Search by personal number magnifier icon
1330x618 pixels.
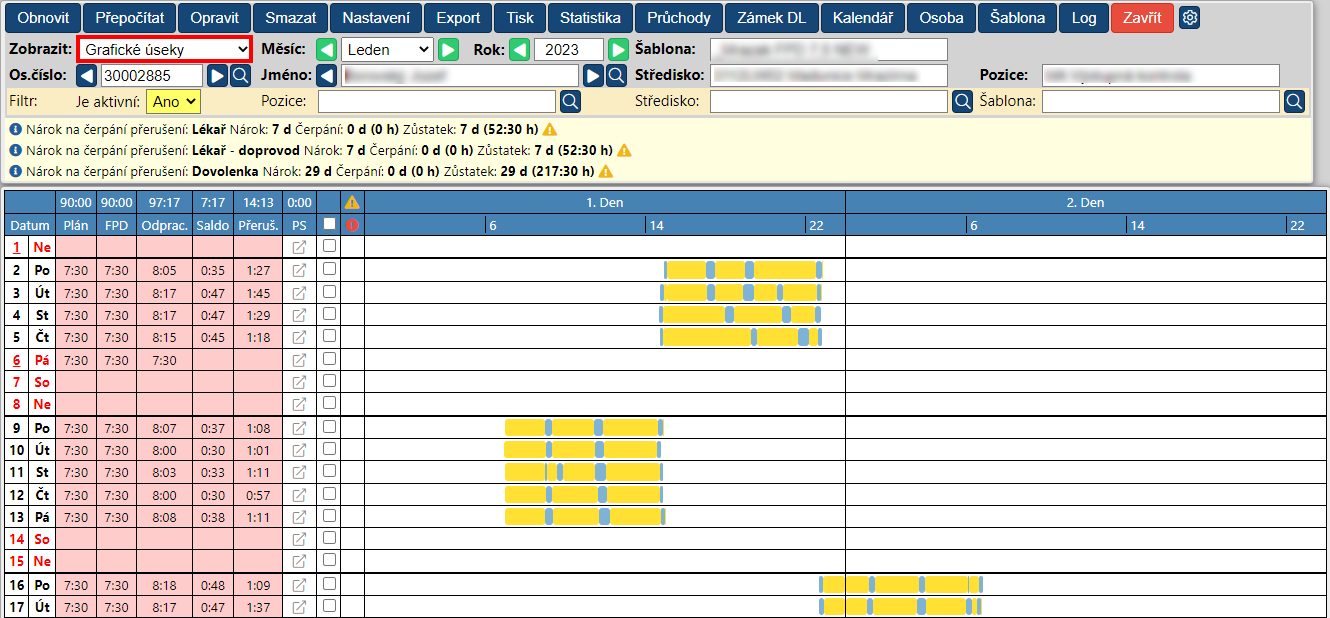(x=241, y=75)
